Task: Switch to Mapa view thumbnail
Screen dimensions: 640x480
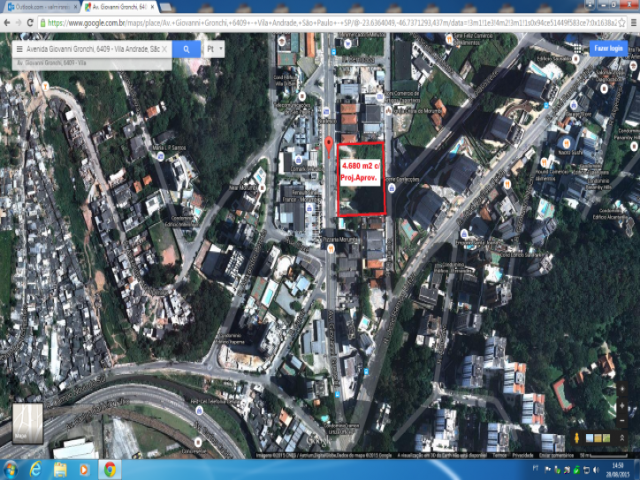Action: coord(27,423)
